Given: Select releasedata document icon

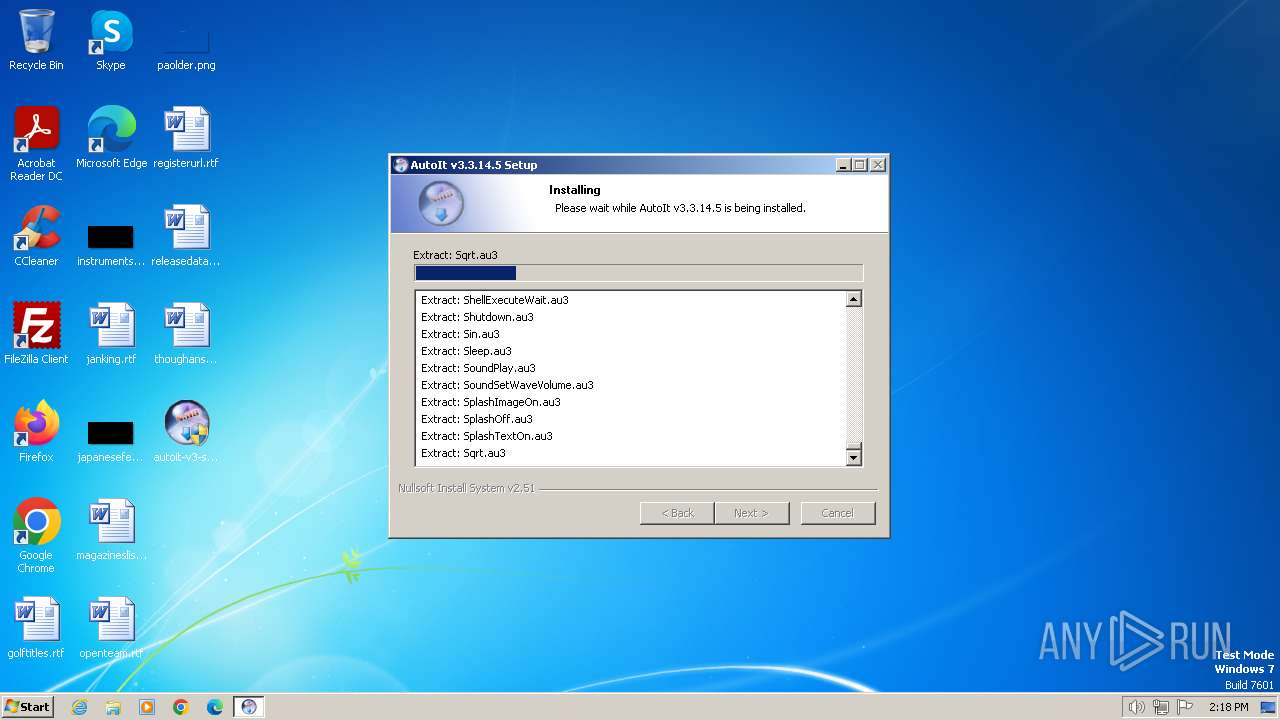Looking at the screenshot, I should pos(186,235).
